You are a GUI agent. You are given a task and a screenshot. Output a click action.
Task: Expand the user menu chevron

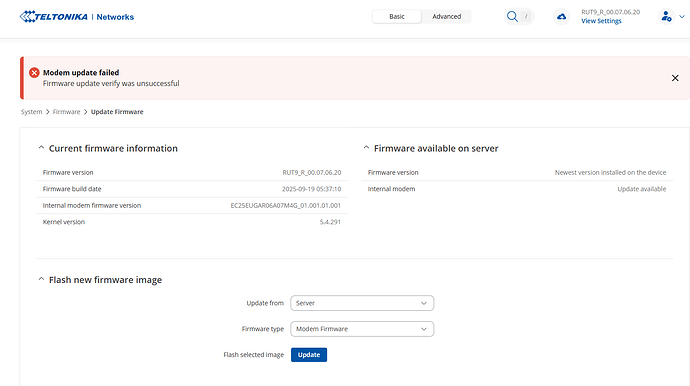coord(682,17)
